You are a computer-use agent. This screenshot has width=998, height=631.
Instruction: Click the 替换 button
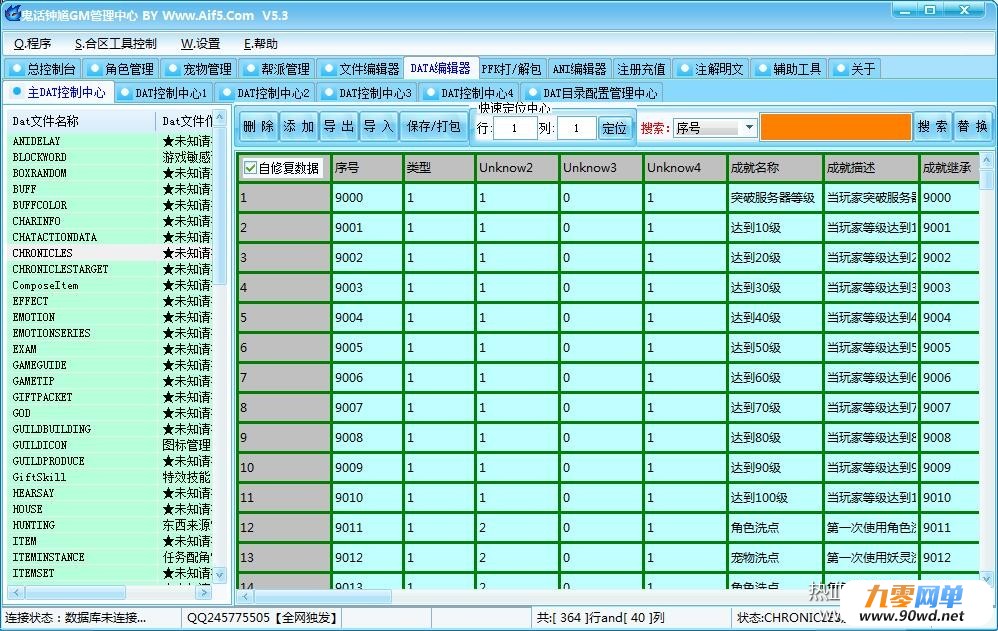[x=973, y=126]
